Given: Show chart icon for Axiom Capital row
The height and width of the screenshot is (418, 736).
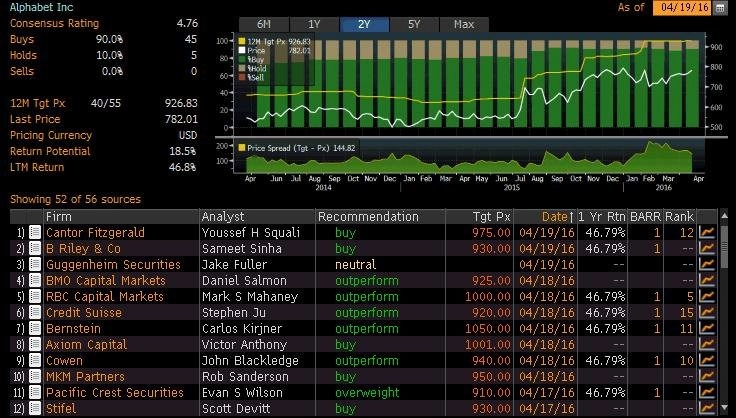Looking at the screenshot, I should (706, 344).
